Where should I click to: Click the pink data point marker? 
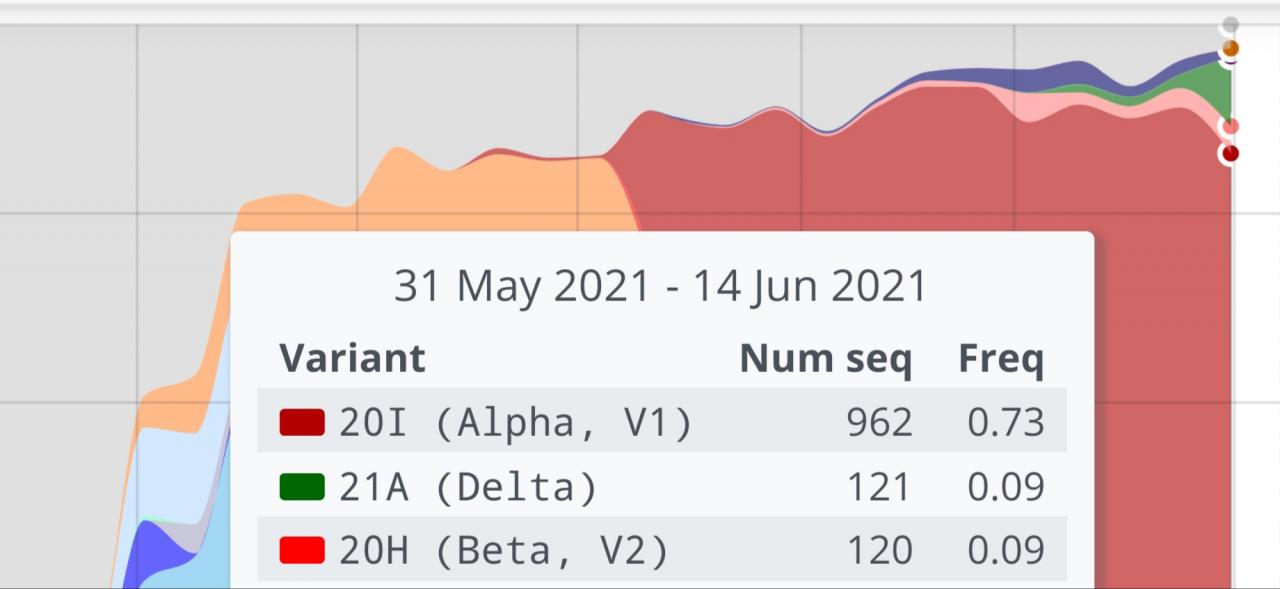pos(1230,127)
